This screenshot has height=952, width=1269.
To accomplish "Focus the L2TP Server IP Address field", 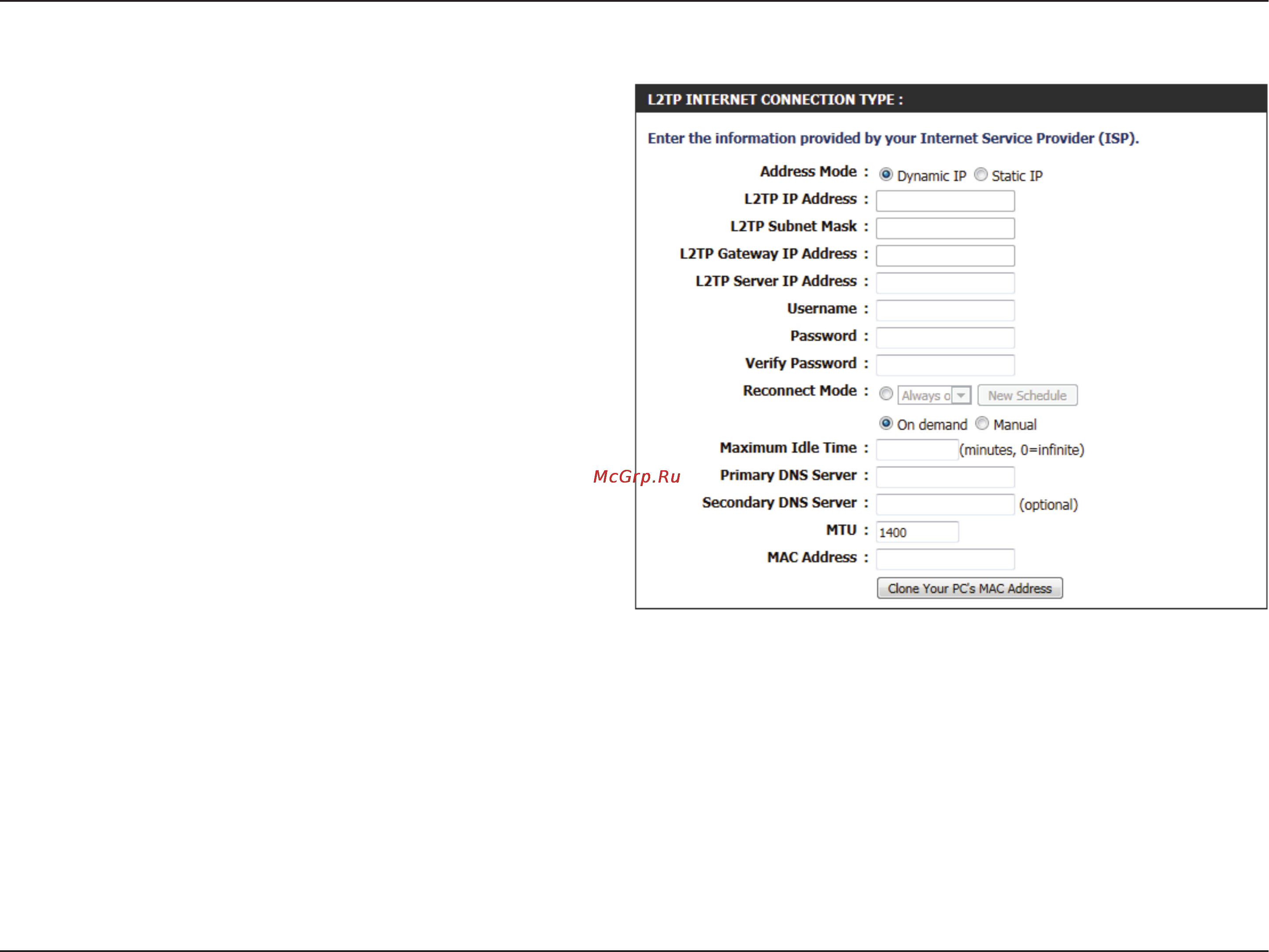I will pyautogui.click(x=945, y=283).
